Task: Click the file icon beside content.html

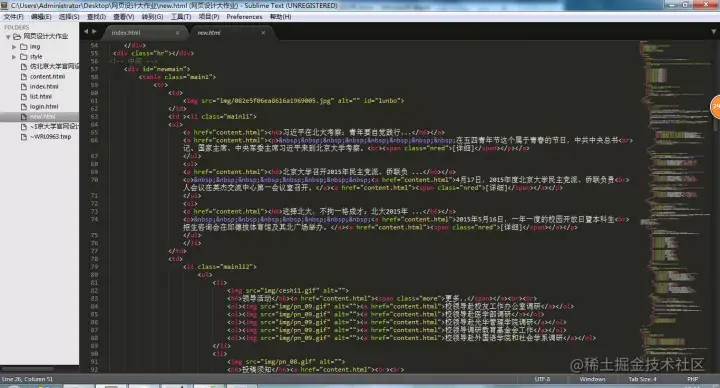Action: [24, 77]
